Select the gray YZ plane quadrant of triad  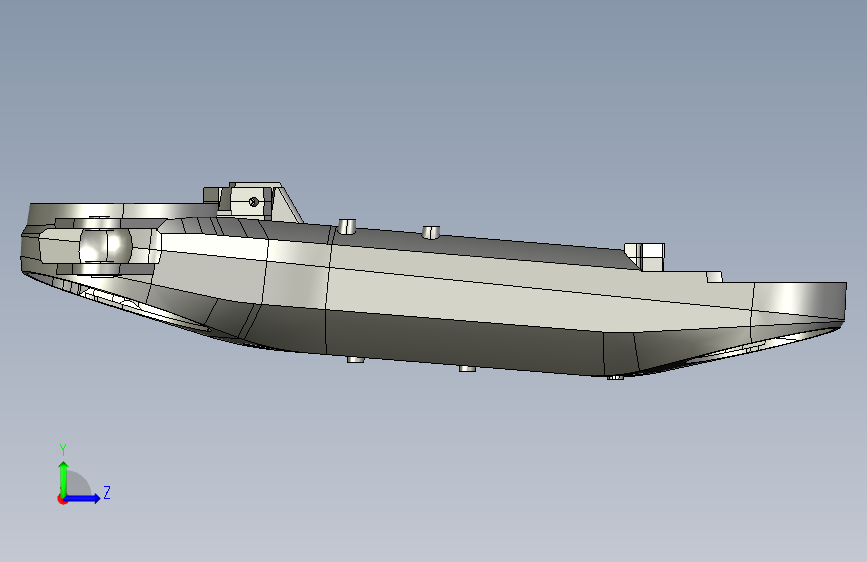point(78,484)
